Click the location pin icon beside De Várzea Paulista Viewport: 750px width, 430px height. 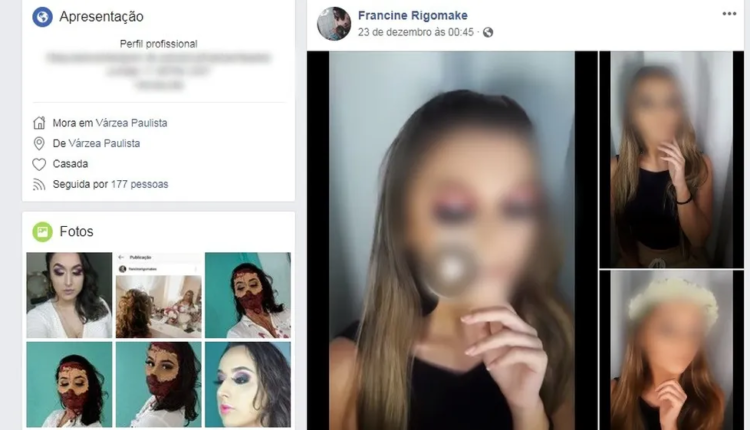coord(39,143)
